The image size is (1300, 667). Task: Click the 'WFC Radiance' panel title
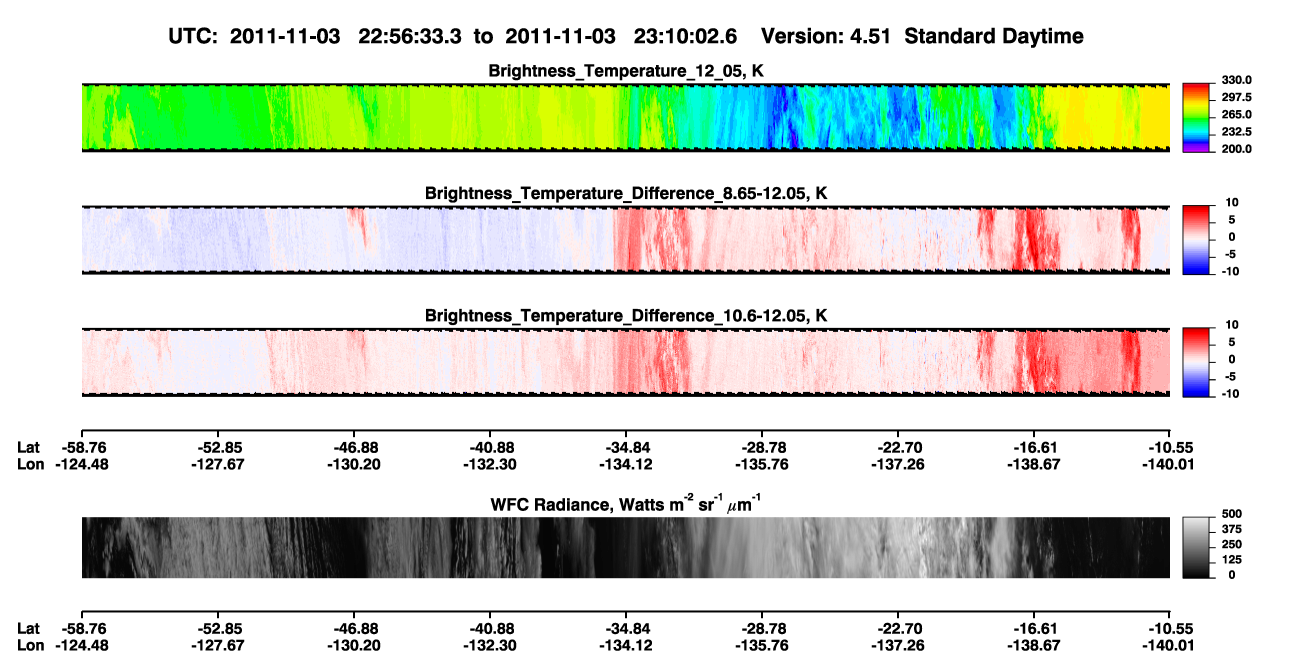pos(626,503)
